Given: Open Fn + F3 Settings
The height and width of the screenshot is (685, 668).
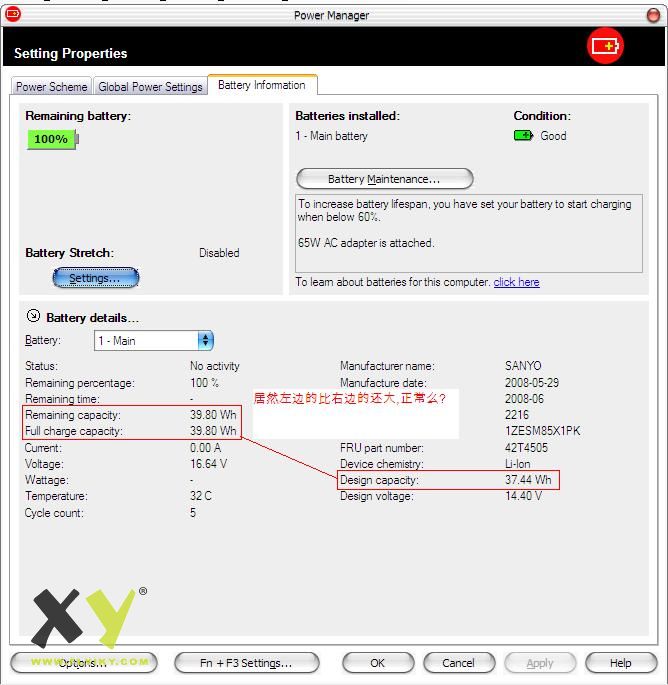Looking at the screenshot, I should click(246, 663).
